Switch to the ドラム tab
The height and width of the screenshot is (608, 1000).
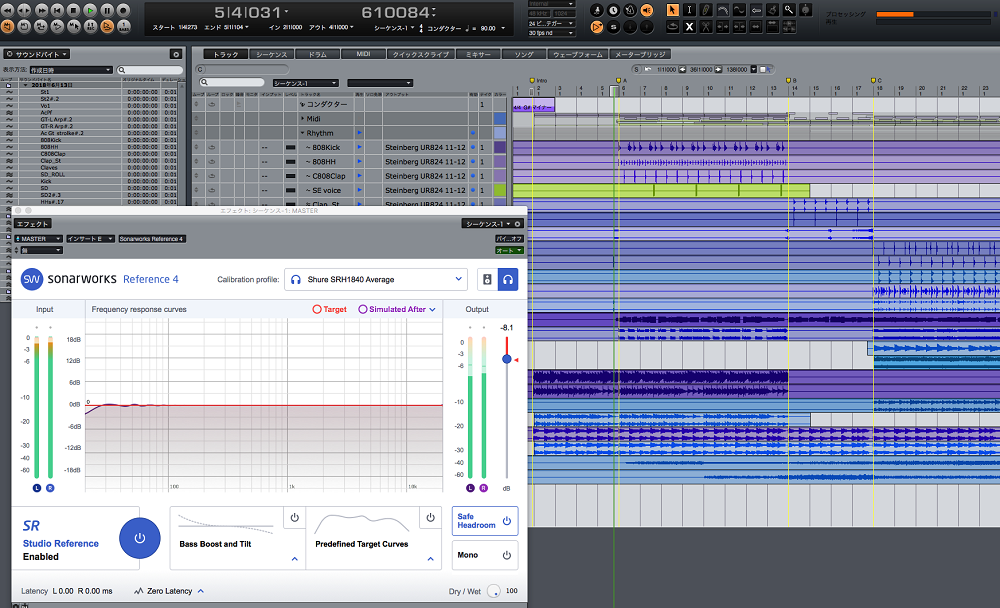(318, 54)
